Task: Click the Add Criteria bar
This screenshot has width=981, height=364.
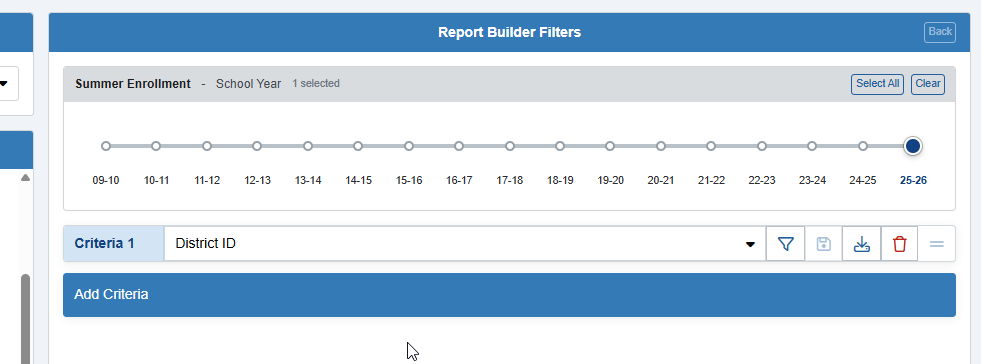Action: coord(509,295)
